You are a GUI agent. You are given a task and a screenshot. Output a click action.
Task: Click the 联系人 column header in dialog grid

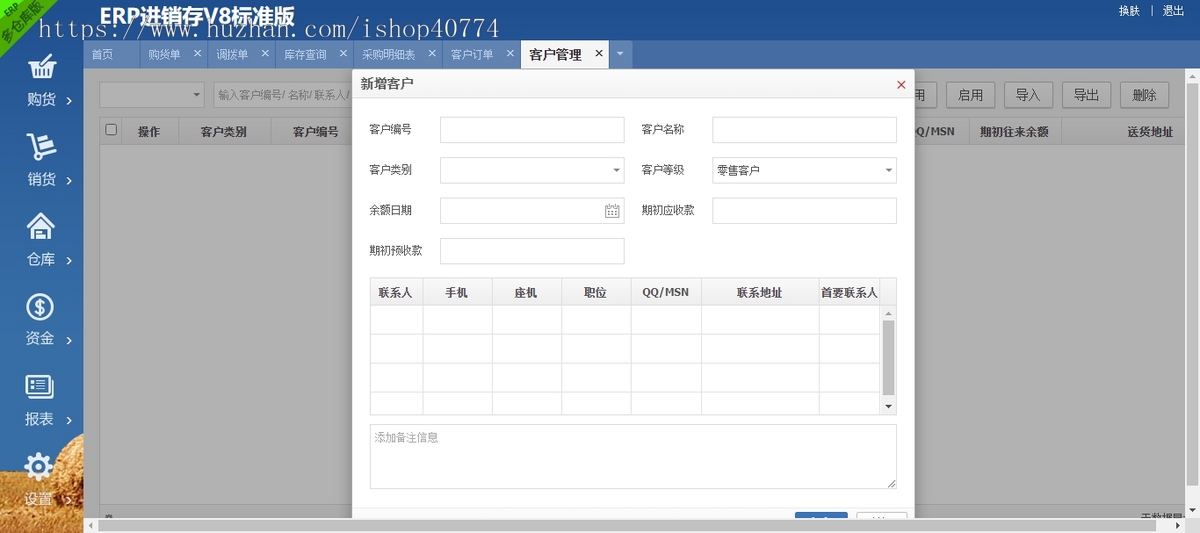click(x=396, y=292)
